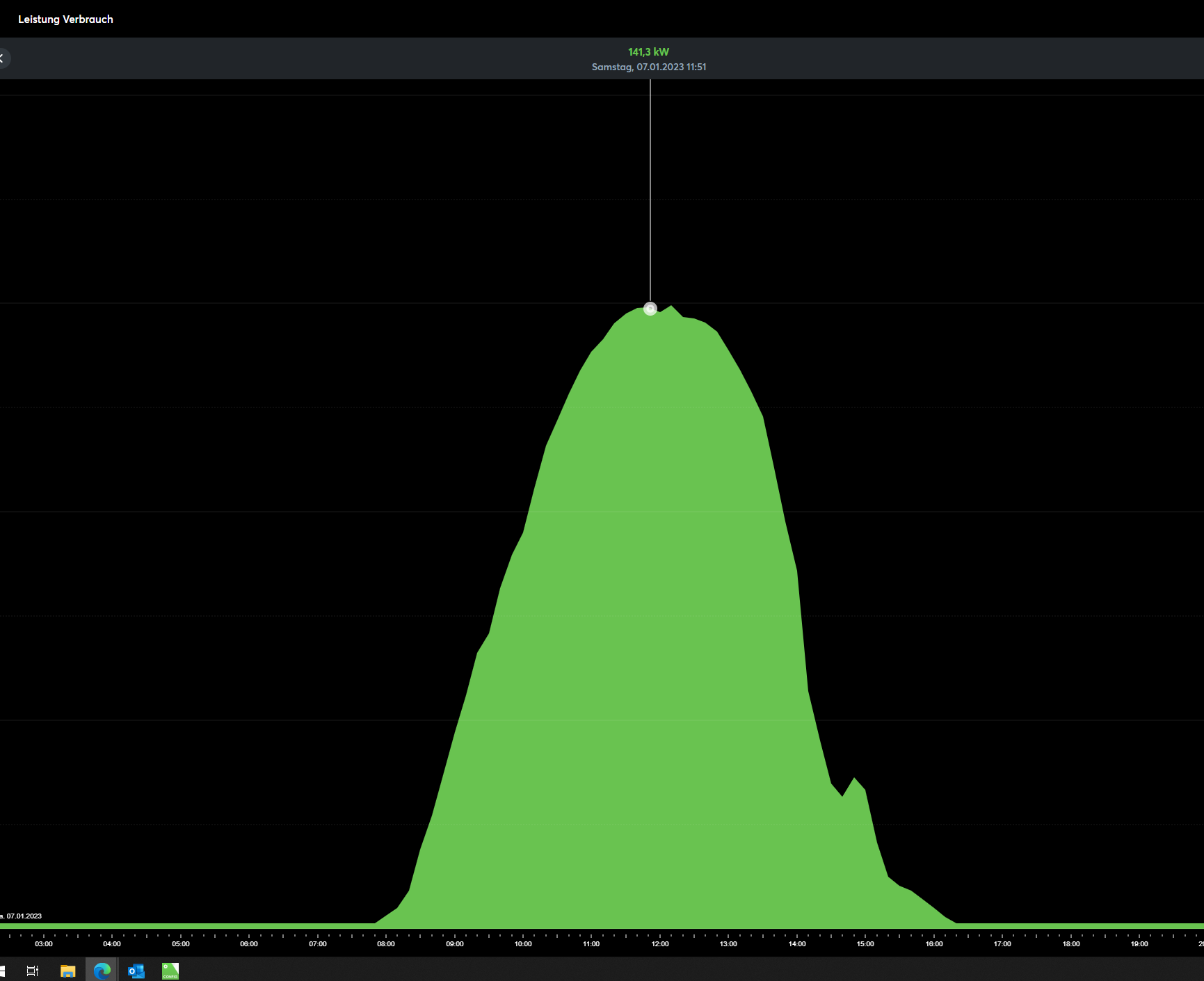Open File Explorer from the taskbar
The width and height of the screenshot is (1204, 981).
(67, 971)
